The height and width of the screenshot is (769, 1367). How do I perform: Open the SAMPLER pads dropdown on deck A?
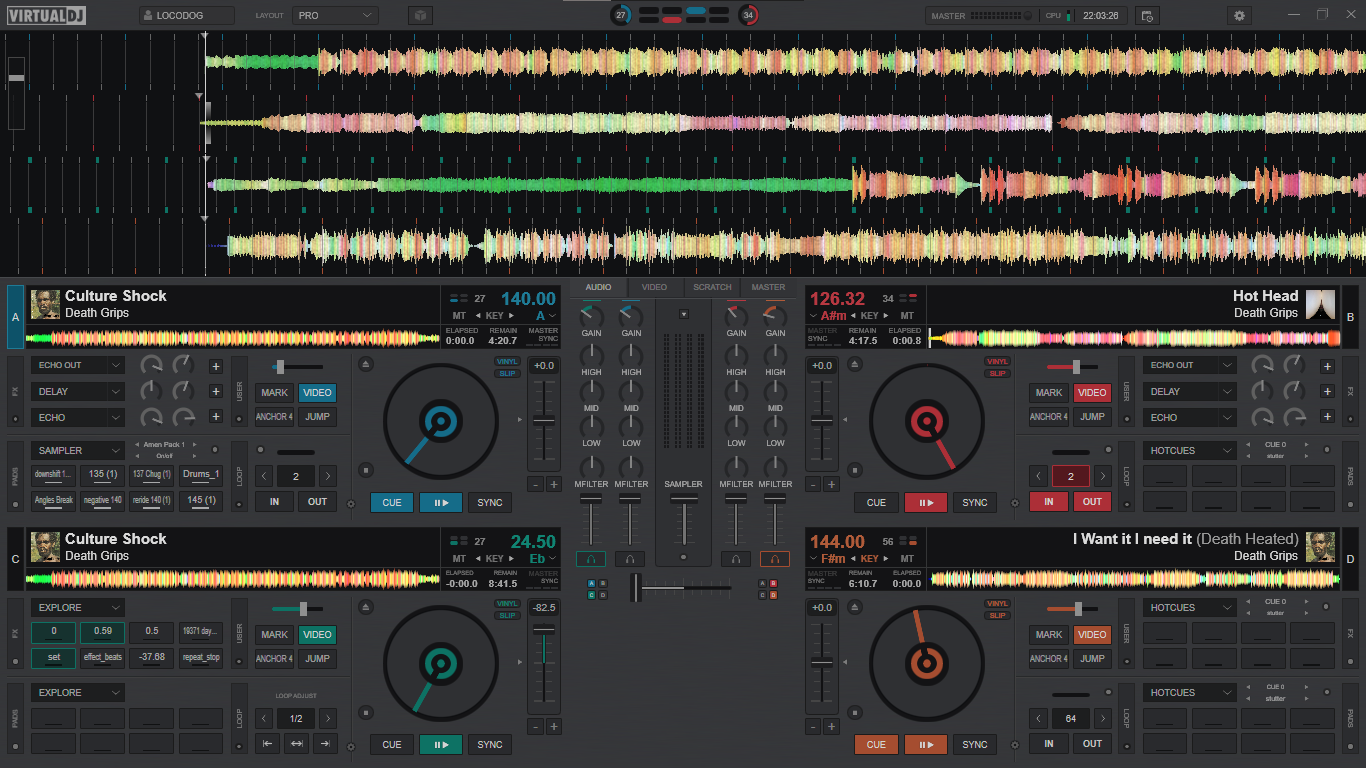[x=78, y=451]
